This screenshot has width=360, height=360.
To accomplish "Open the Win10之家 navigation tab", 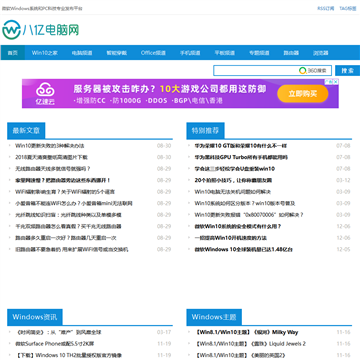I will click(x=45, y=53).
